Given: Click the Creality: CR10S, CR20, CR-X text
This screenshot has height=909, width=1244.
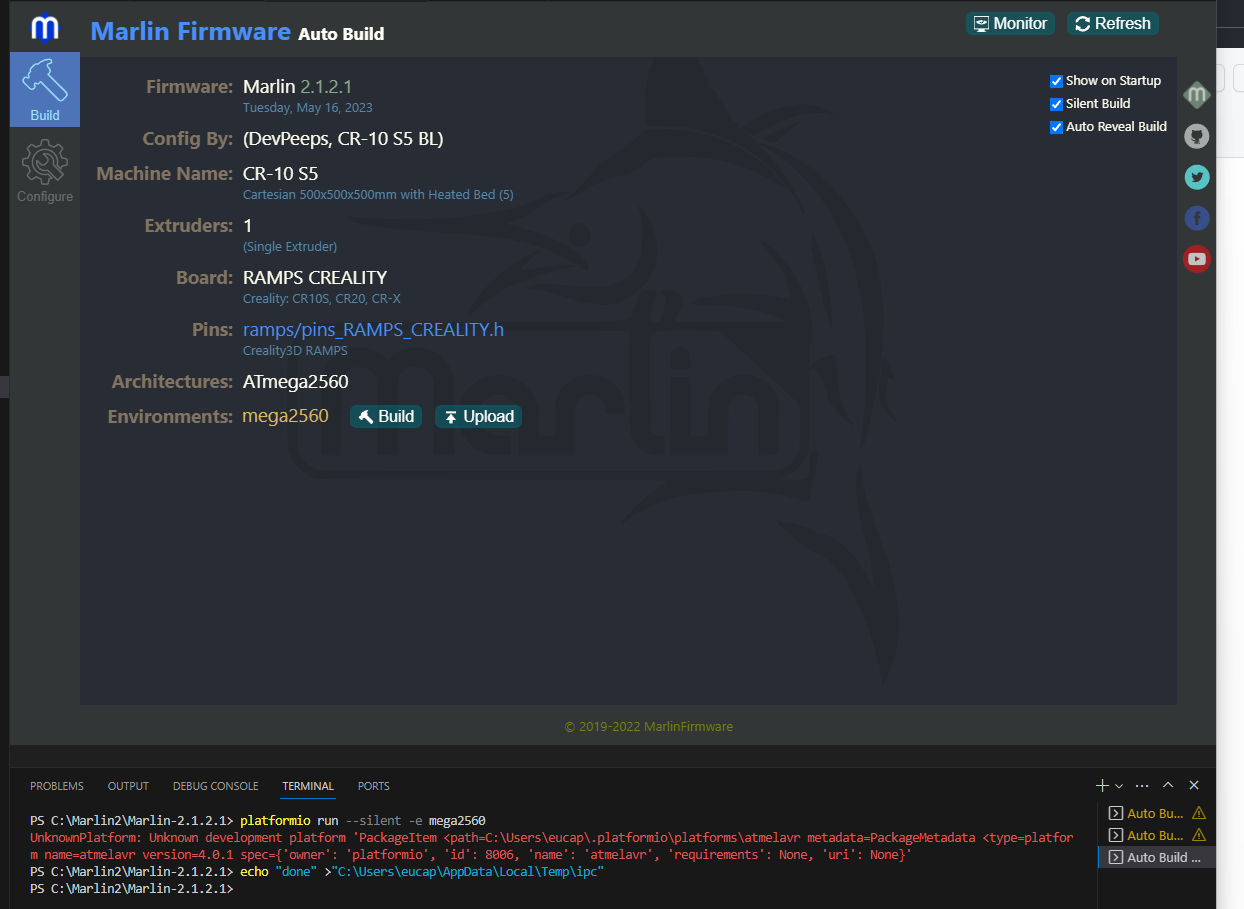Looking at the screenshot, I should (322, 298).
